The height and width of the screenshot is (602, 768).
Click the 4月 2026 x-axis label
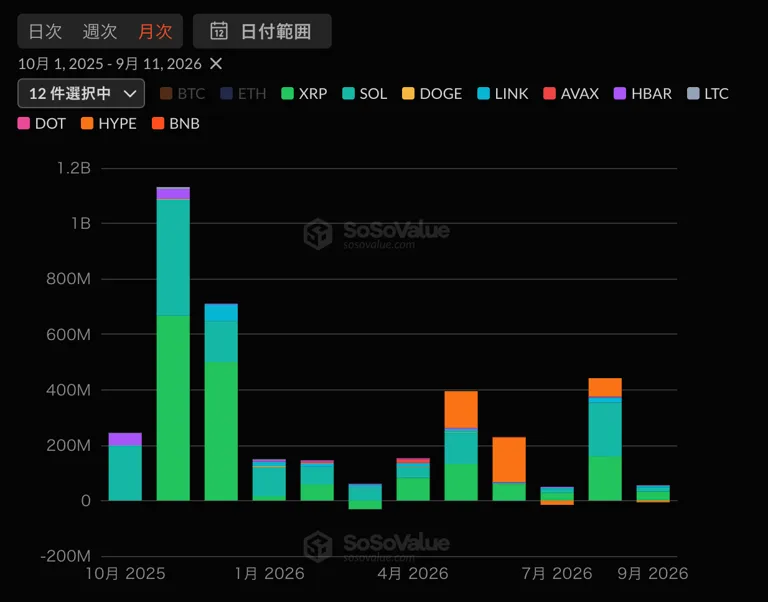pos(413,574)
